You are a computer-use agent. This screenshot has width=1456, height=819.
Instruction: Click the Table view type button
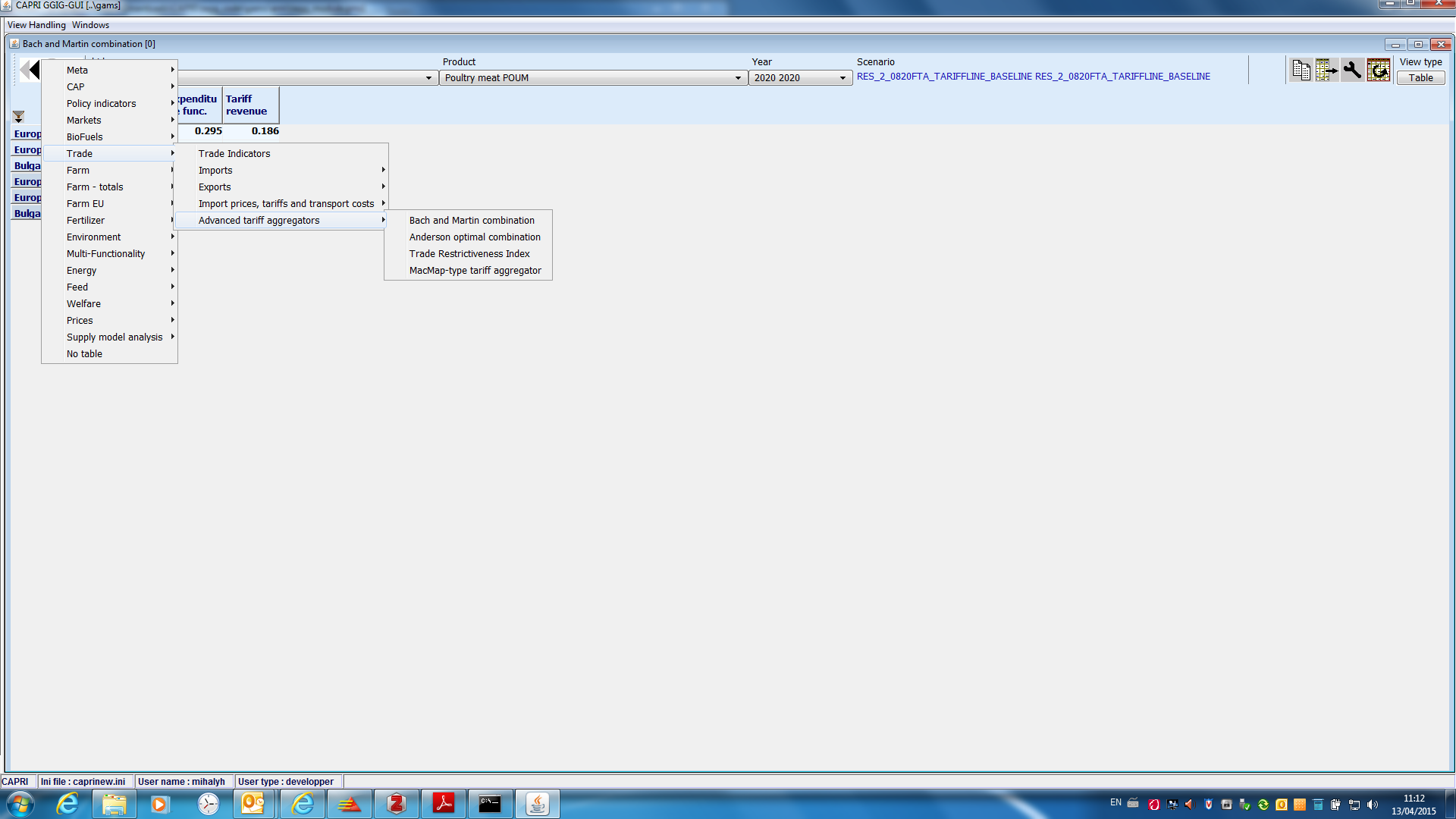1420,78
